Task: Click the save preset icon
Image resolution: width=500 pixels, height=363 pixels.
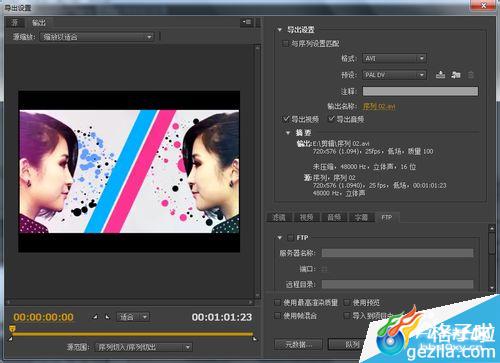Action: pyautogui.click(x=440, y=75)
